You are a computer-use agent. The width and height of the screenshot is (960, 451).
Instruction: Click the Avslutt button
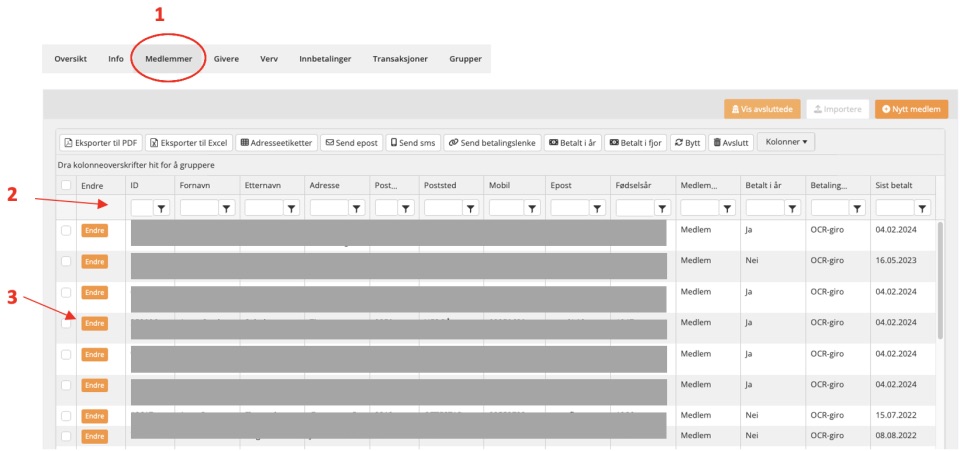click(x=731, y=143)
